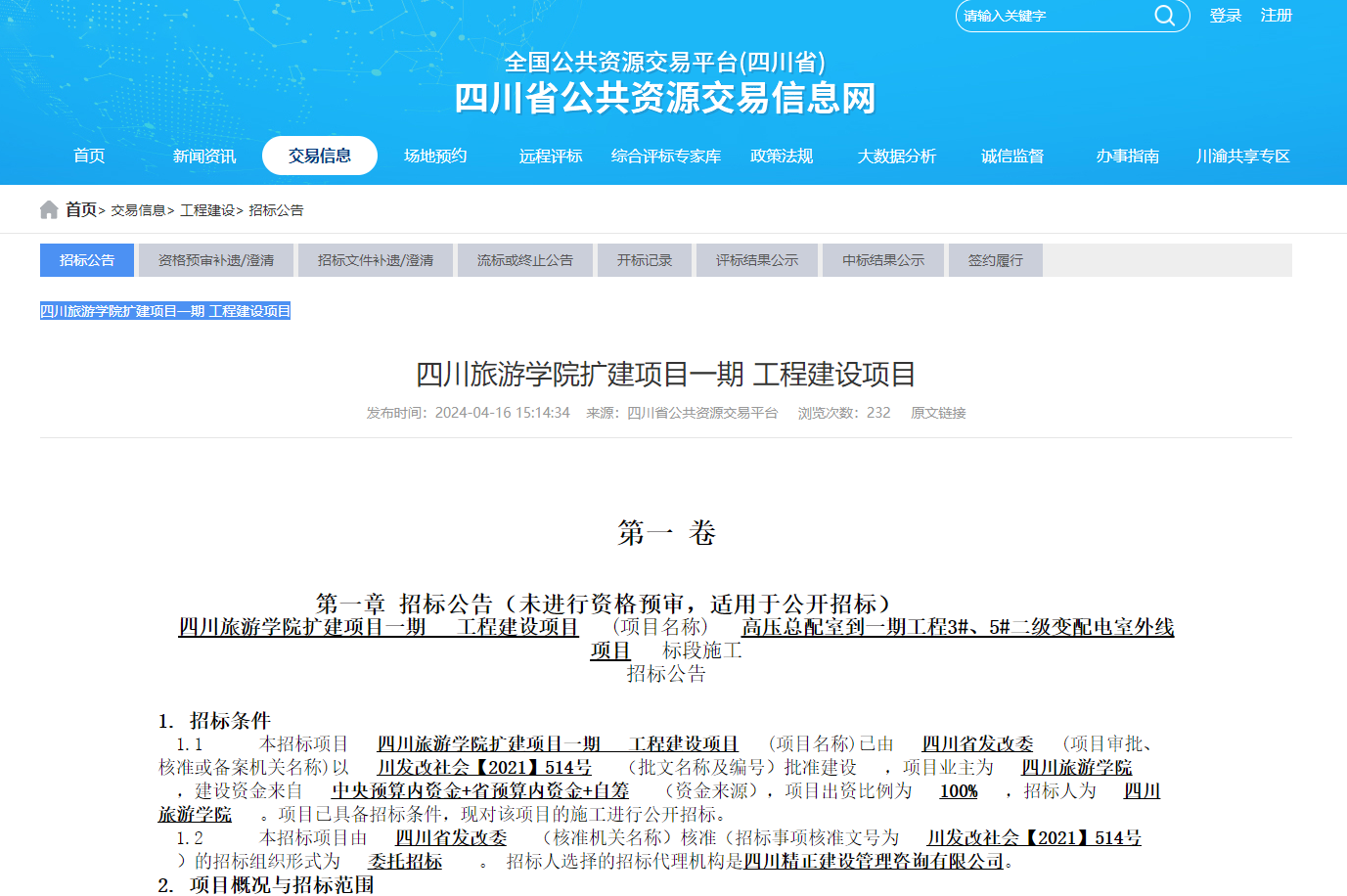Click section heading 1. 招标条件
1347x896 pixels.
coord(214,721)
